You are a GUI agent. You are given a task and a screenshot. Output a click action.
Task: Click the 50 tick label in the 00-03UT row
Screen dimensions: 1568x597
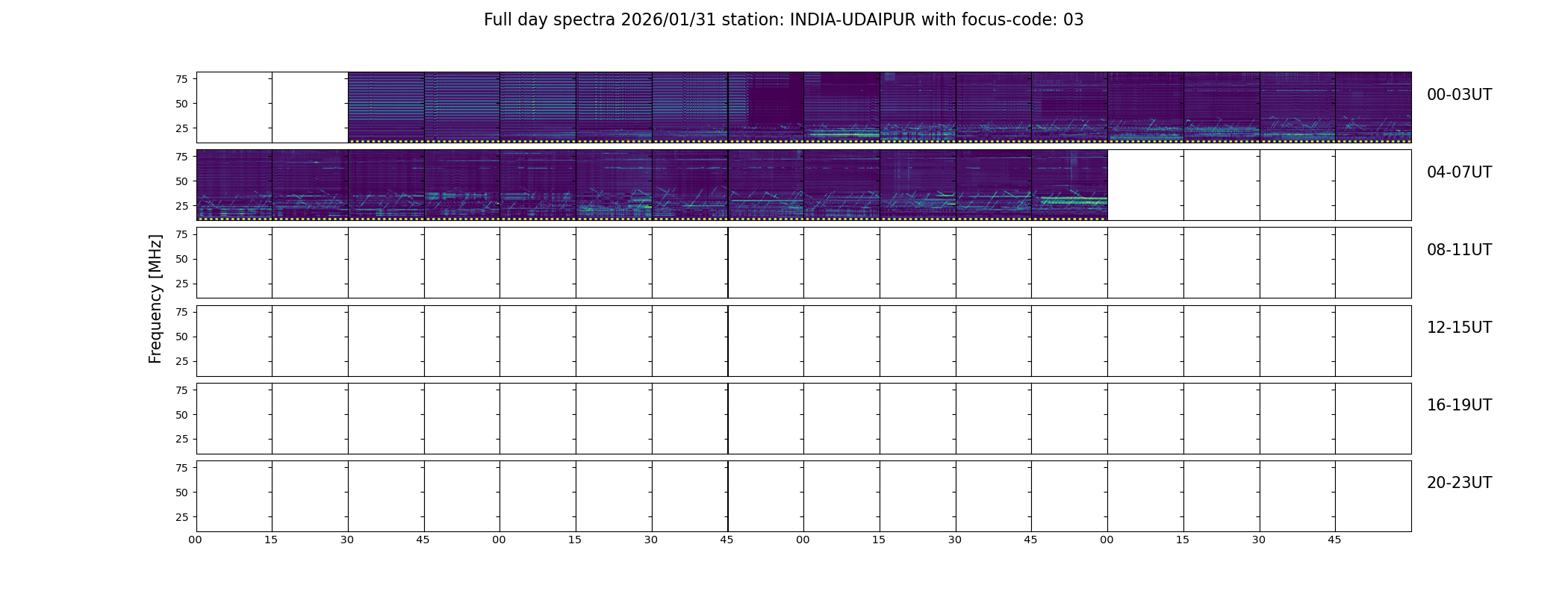(181, 104)
